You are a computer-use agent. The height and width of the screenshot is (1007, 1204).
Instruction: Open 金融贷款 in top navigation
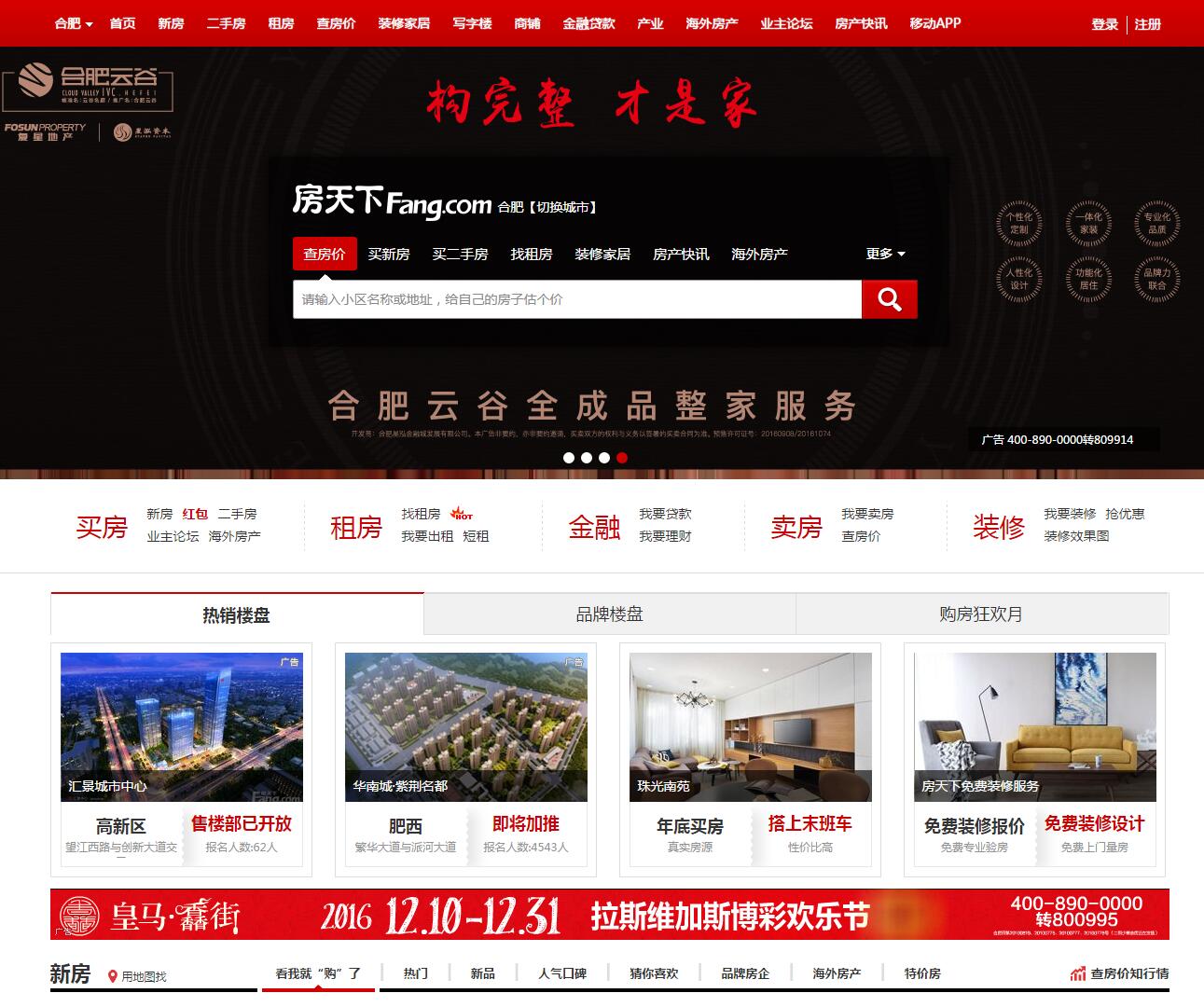click(588, 23)
